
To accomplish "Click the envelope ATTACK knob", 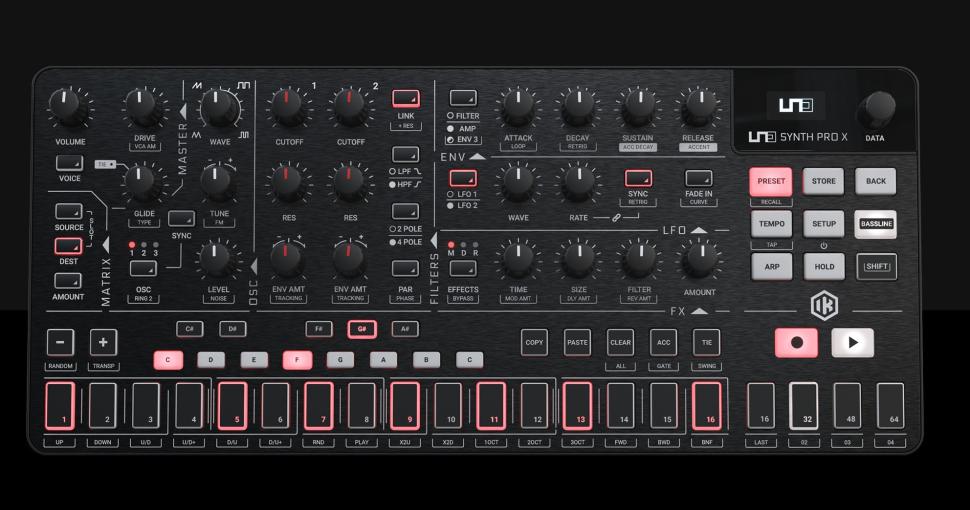I will 518,107.
